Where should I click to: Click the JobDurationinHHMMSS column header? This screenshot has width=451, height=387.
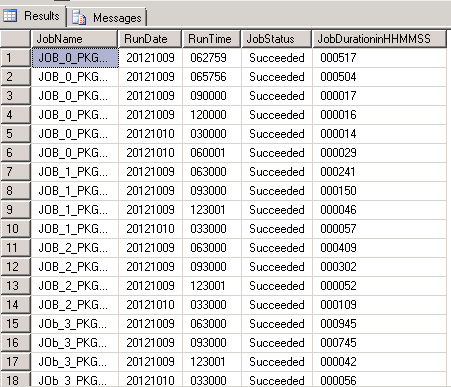click(x=379, y=39)
